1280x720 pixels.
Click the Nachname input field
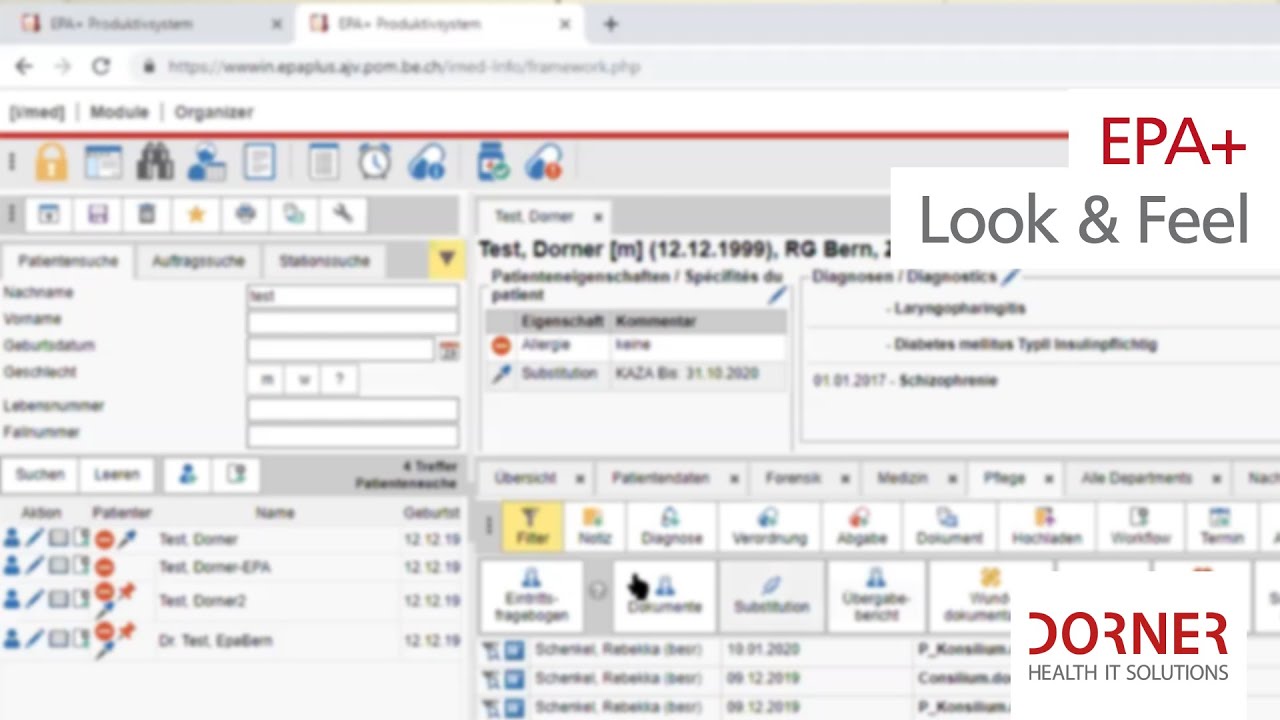click(x=353, y=296)
